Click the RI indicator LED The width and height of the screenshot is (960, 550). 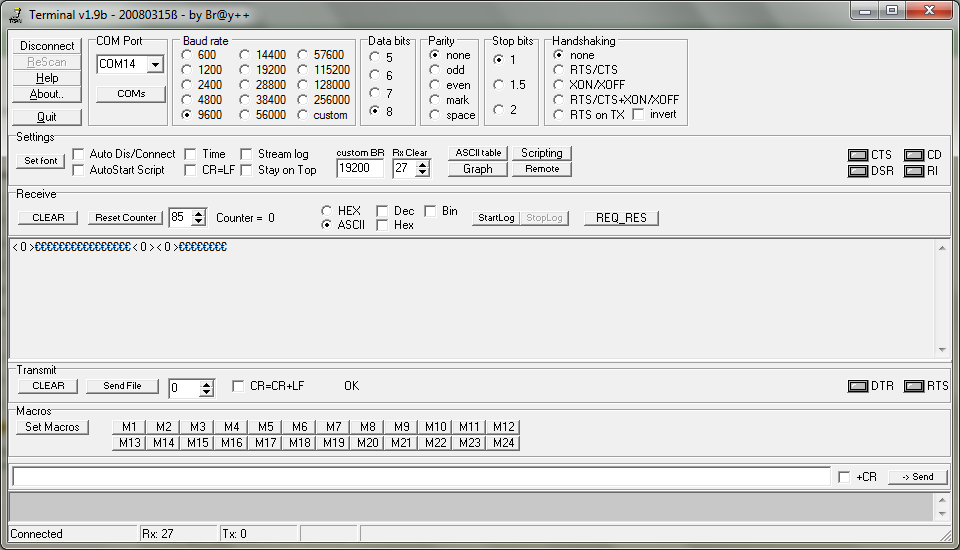tap(913, 171)
